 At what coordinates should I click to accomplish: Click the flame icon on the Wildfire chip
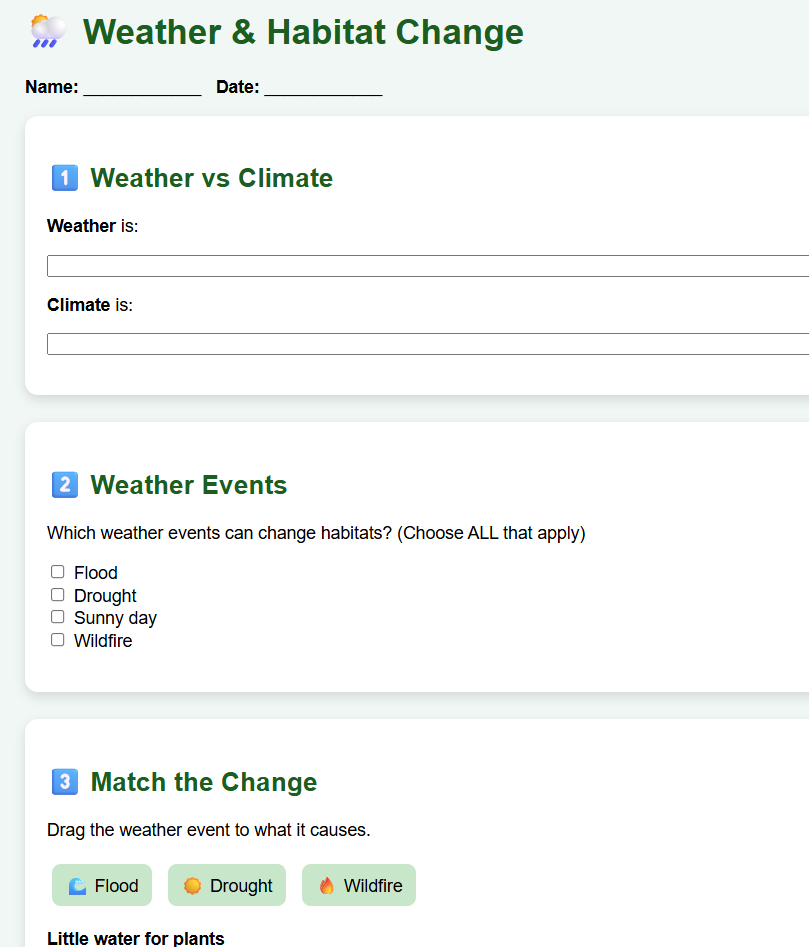click(x=326, y=886)
